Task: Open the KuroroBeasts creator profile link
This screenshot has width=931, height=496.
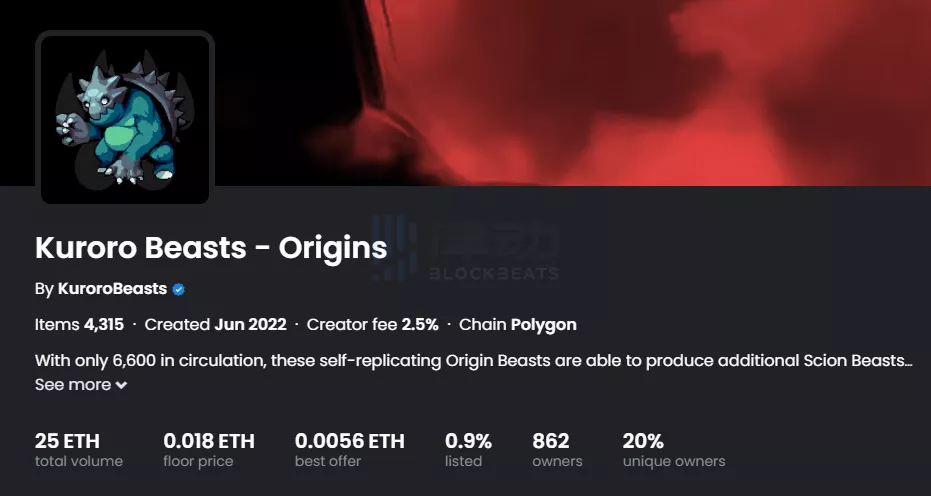Action: pos(112,289)
